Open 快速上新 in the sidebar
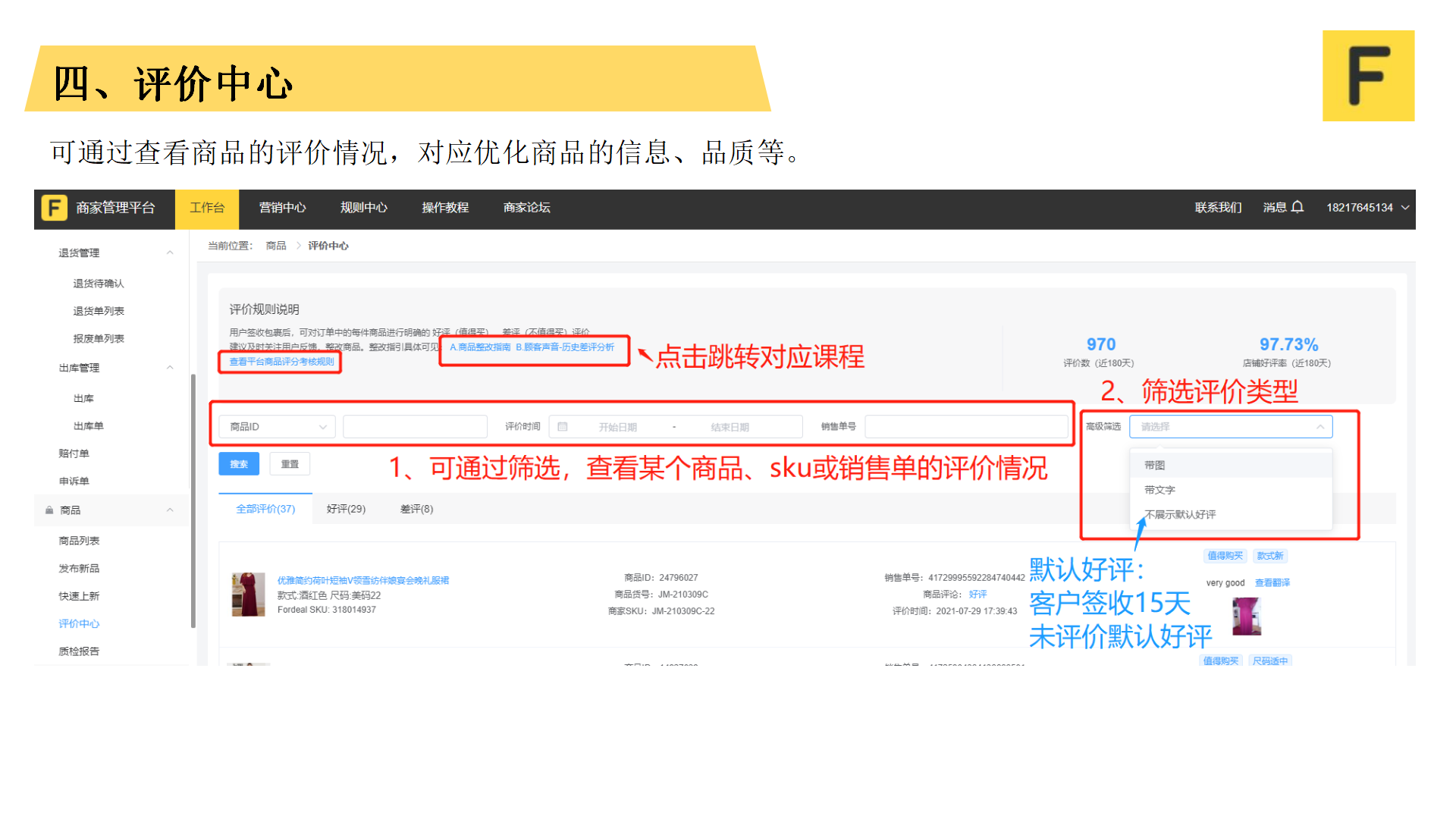This screenshot has height=819, width=1456. coord(79,596)
